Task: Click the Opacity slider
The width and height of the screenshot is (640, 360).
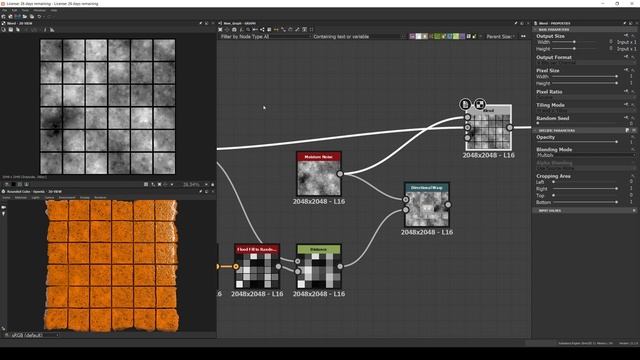Action: click(x=578, y=142)
